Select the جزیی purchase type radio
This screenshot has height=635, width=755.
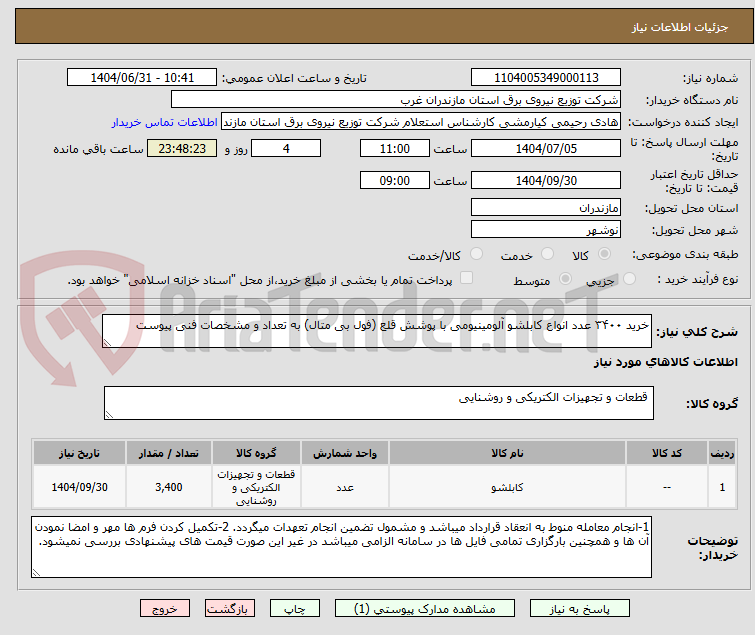click(629, 279)
